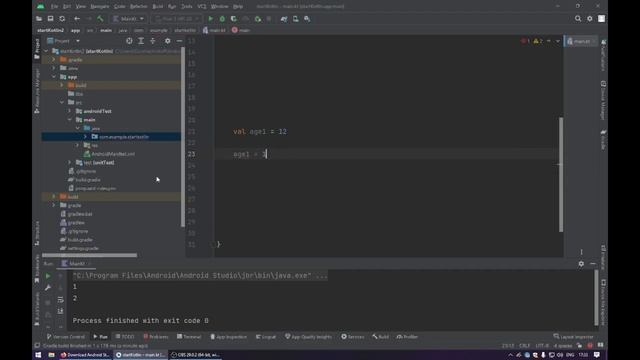
Task: Click the Project tree horizontal scrollbar
Action: click(89, 256)
